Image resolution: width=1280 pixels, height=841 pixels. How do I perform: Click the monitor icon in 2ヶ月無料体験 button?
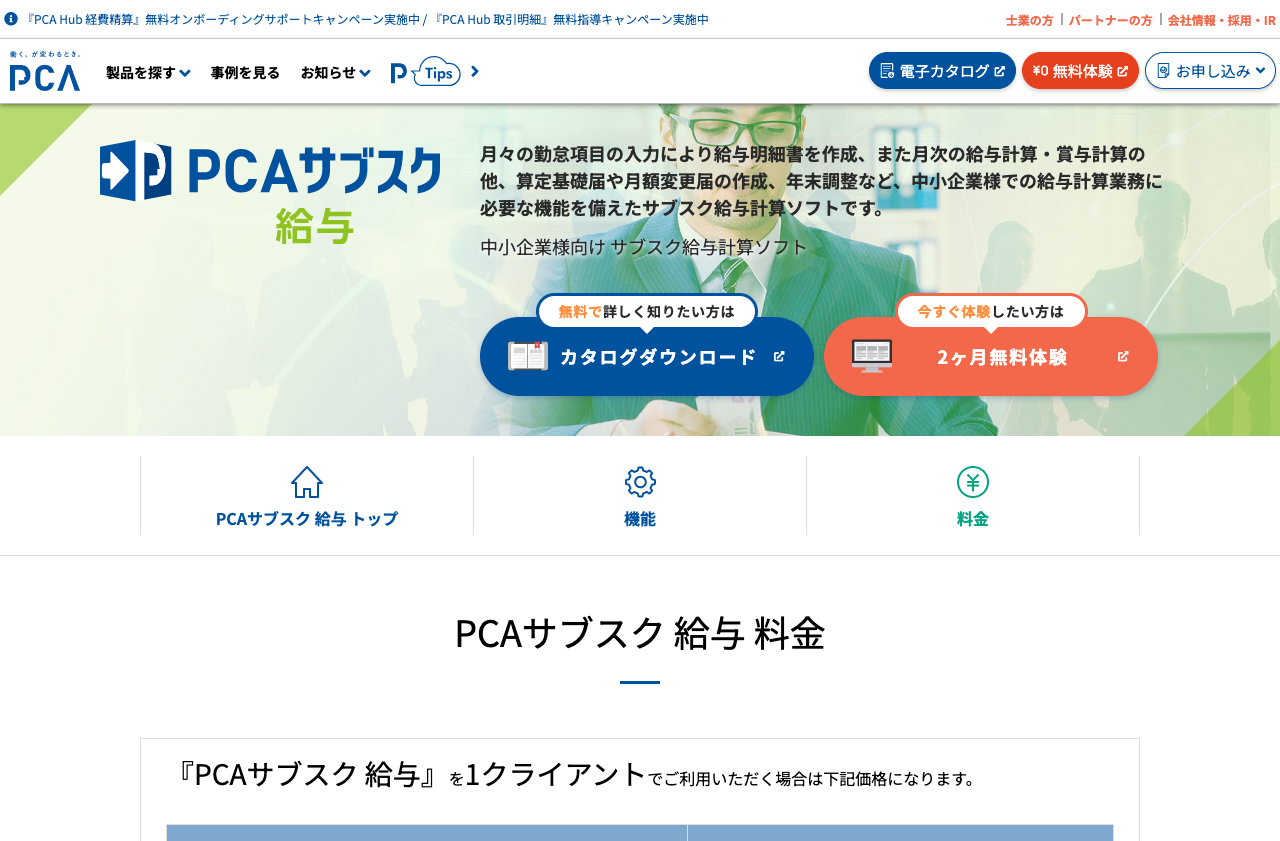(872, 355)
